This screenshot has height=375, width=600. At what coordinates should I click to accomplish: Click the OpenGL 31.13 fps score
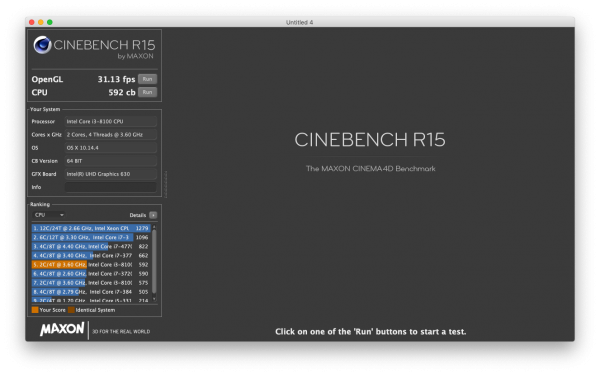coord(116,79)
